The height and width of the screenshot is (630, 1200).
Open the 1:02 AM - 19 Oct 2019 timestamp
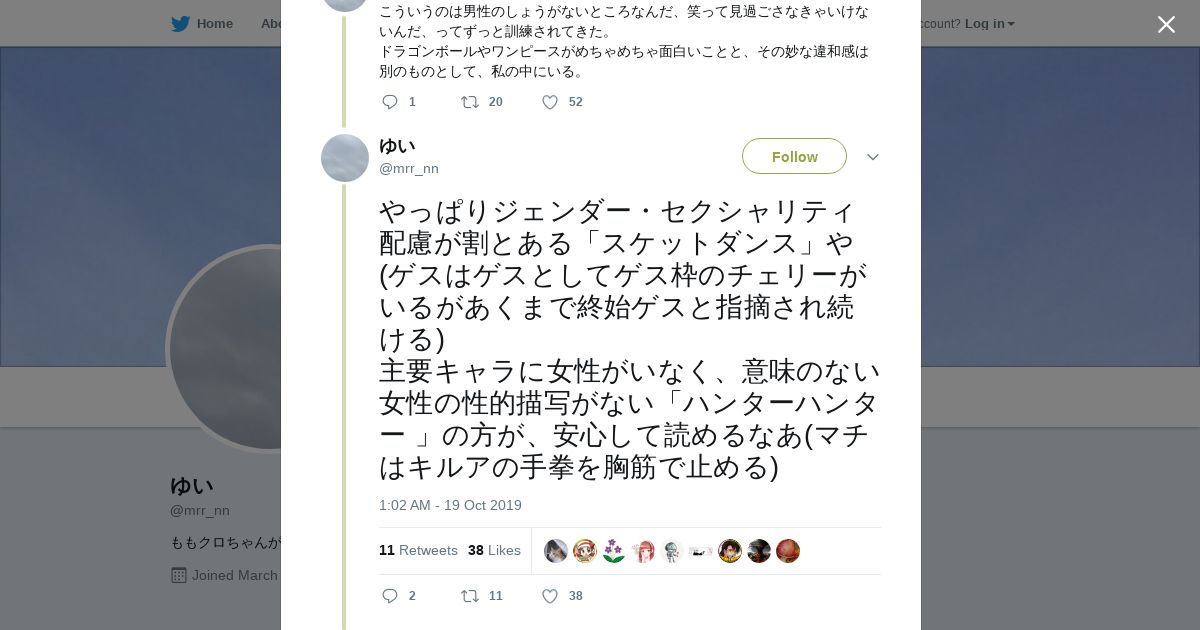(x=450, y=505)
